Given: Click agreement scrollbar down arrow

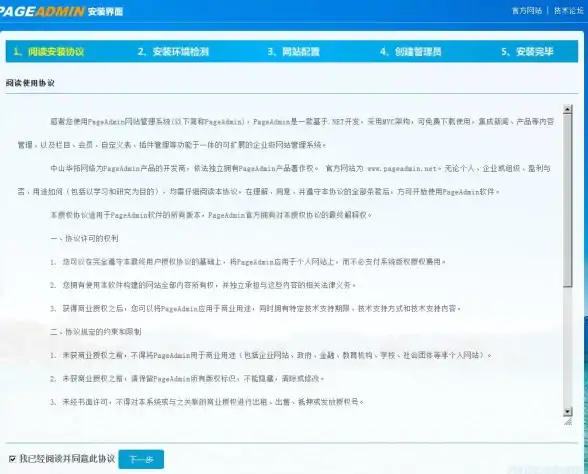Looking at the screenshot, I should click(x=567, y=411).
